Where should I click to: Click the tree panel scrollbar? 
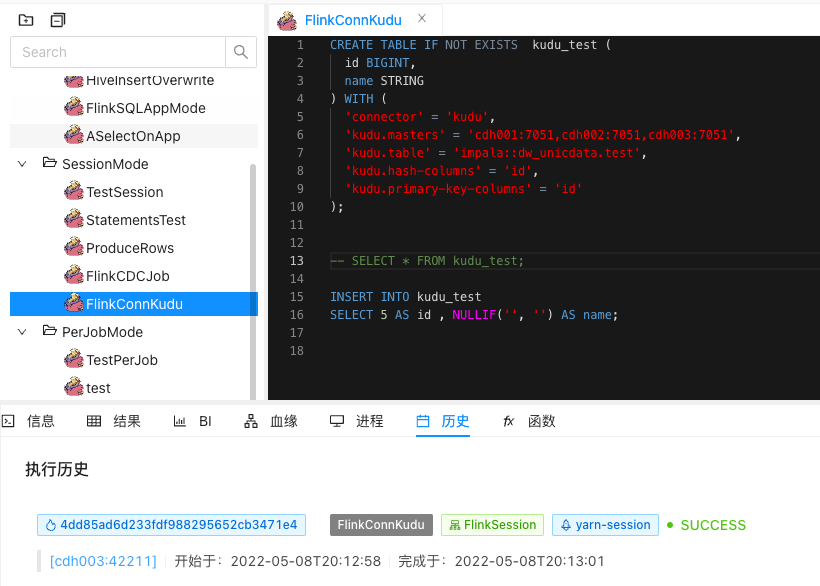pos(253,282)
